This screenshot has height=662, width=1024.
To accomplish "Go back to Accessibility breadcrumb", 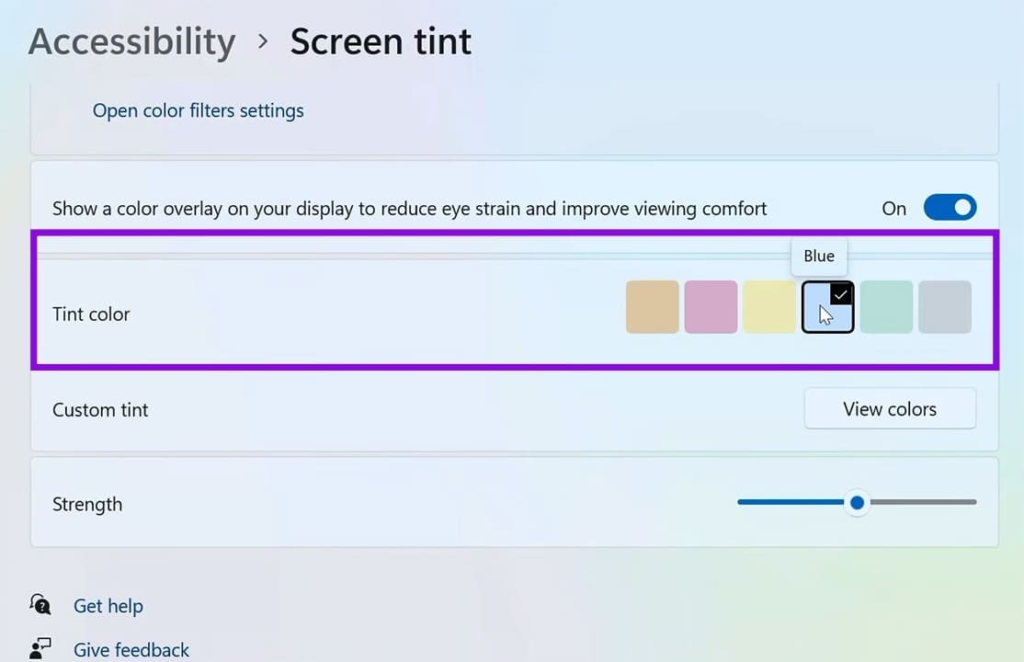I will click(132, 42).
